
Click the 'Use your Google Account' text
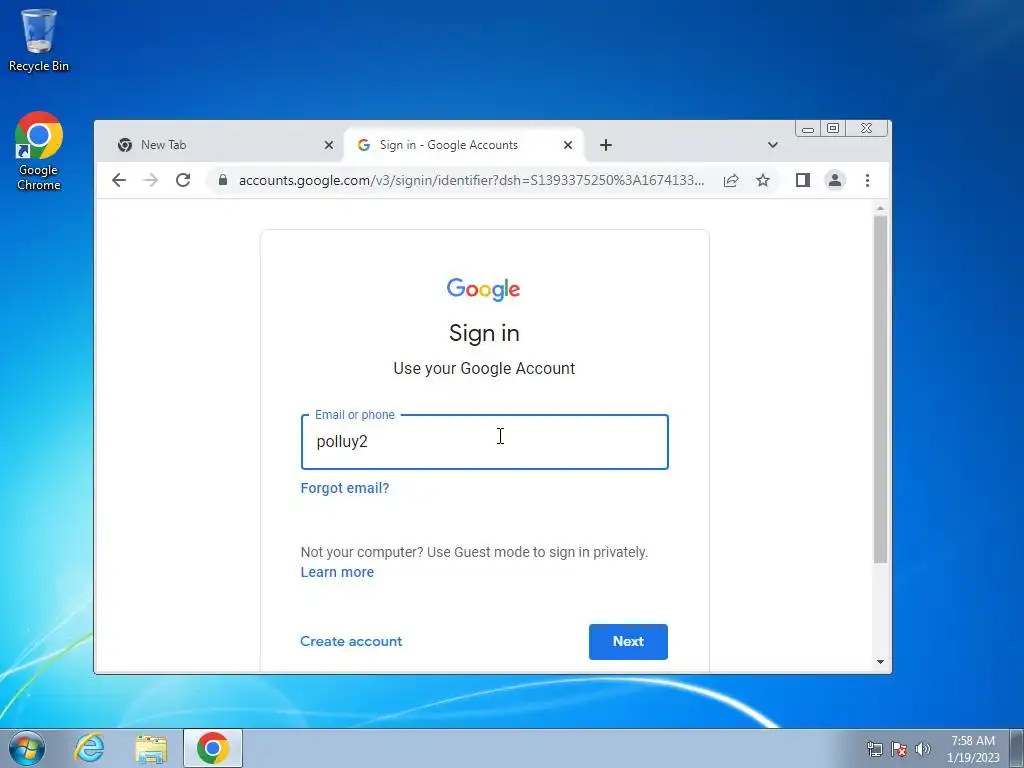coord(484,368)
